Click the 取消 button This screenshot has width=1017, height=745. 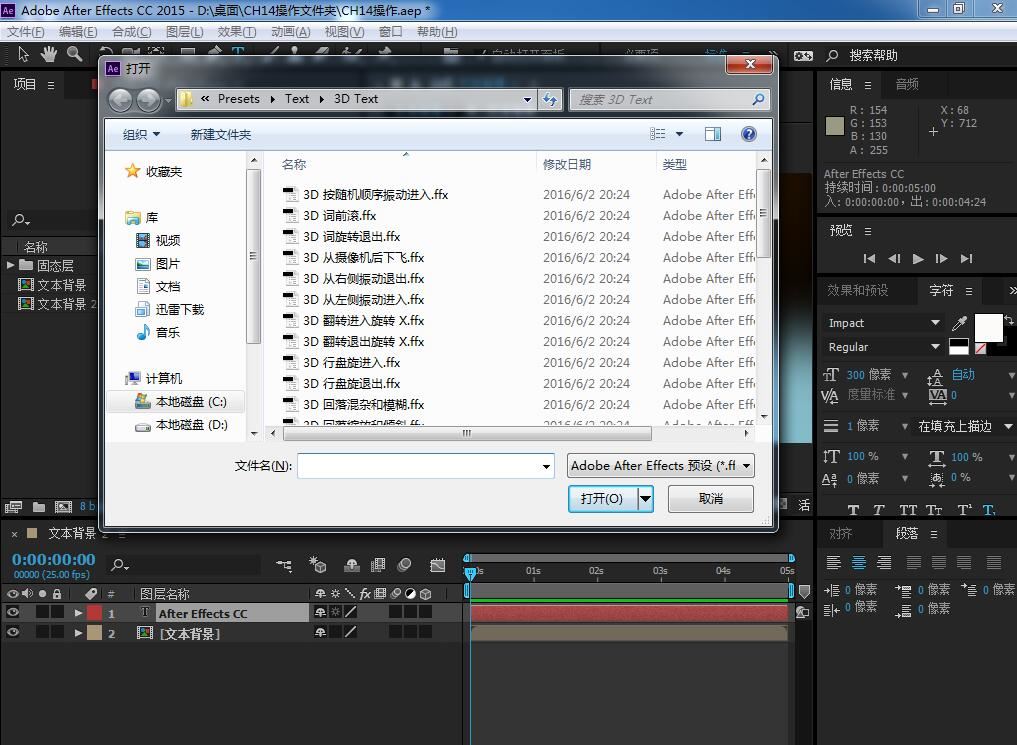[x=711, y=499]
